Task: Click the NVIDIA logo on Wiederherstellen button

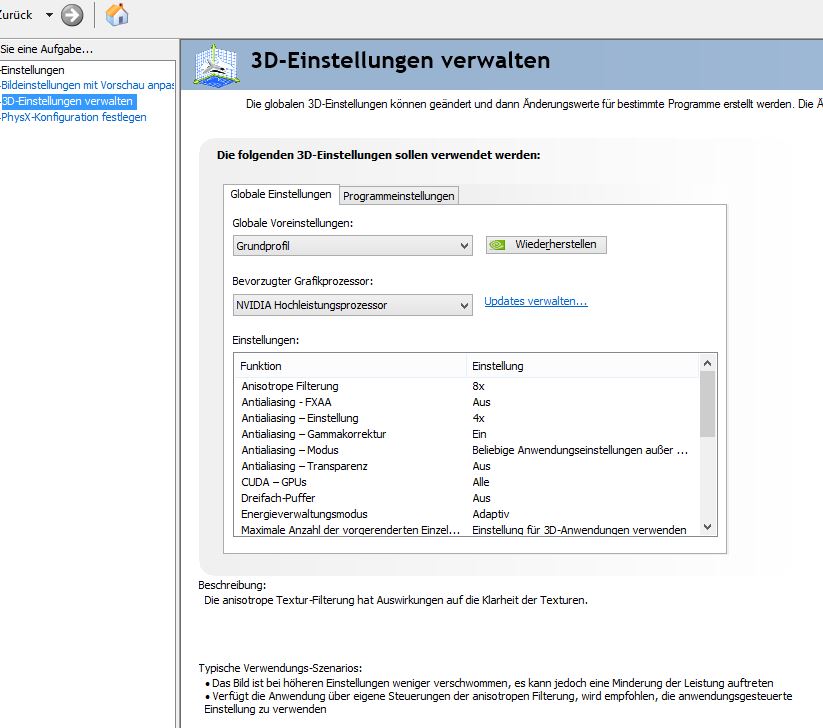Action: point(497,245)
